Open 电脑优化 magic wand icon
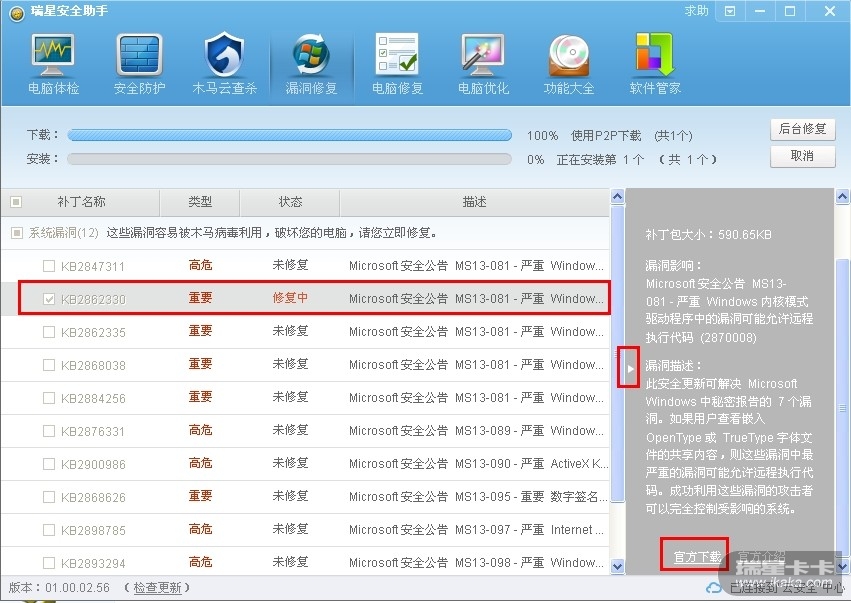The image size is (851, 603). tap(483, 55)
